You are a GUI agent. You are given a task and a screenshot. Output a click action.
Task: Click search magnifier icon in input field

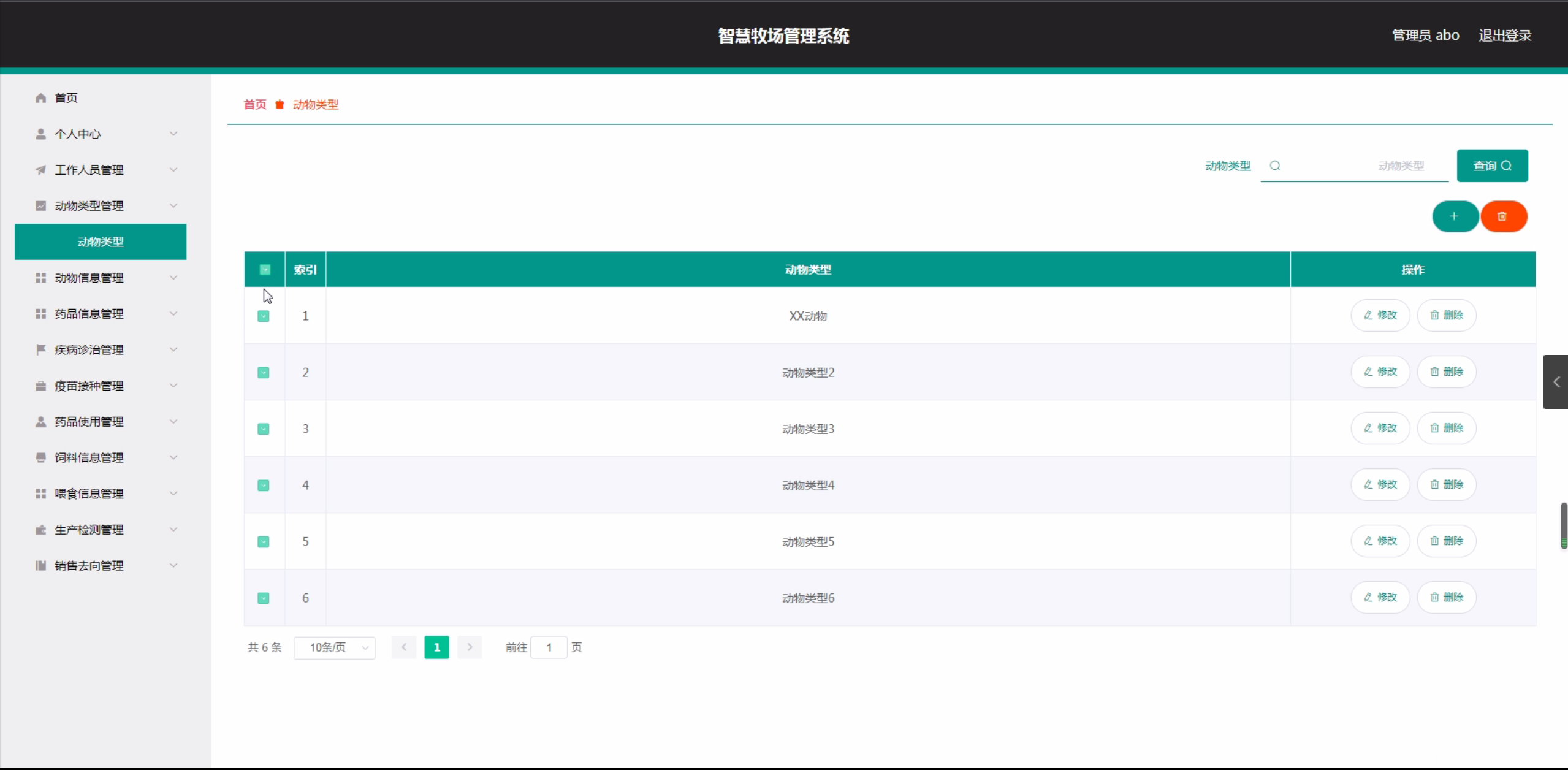1275,166
